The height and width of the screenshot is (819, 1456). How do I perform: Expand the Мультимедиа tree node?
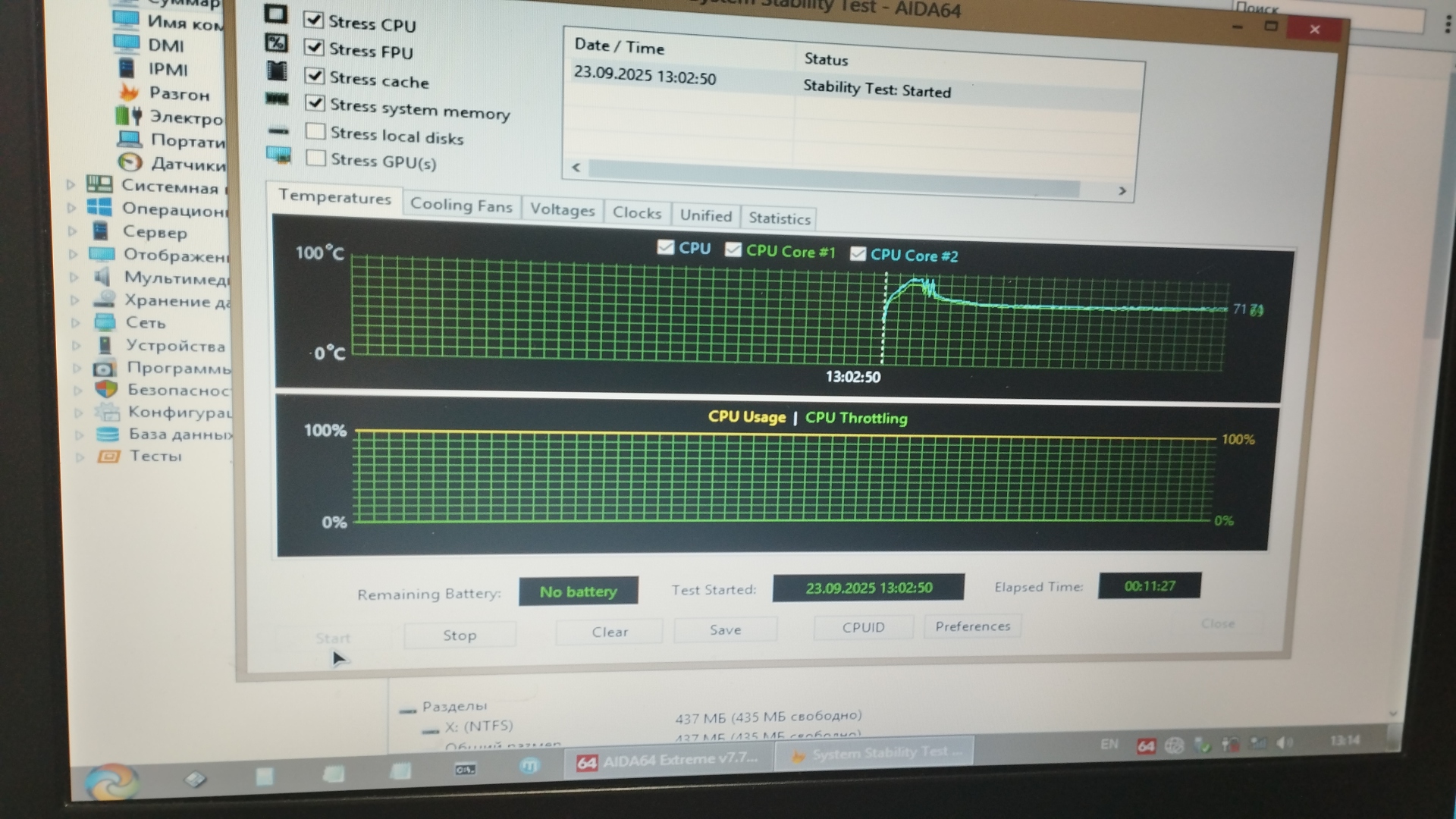pyautogui.click(x=74, y=278)
